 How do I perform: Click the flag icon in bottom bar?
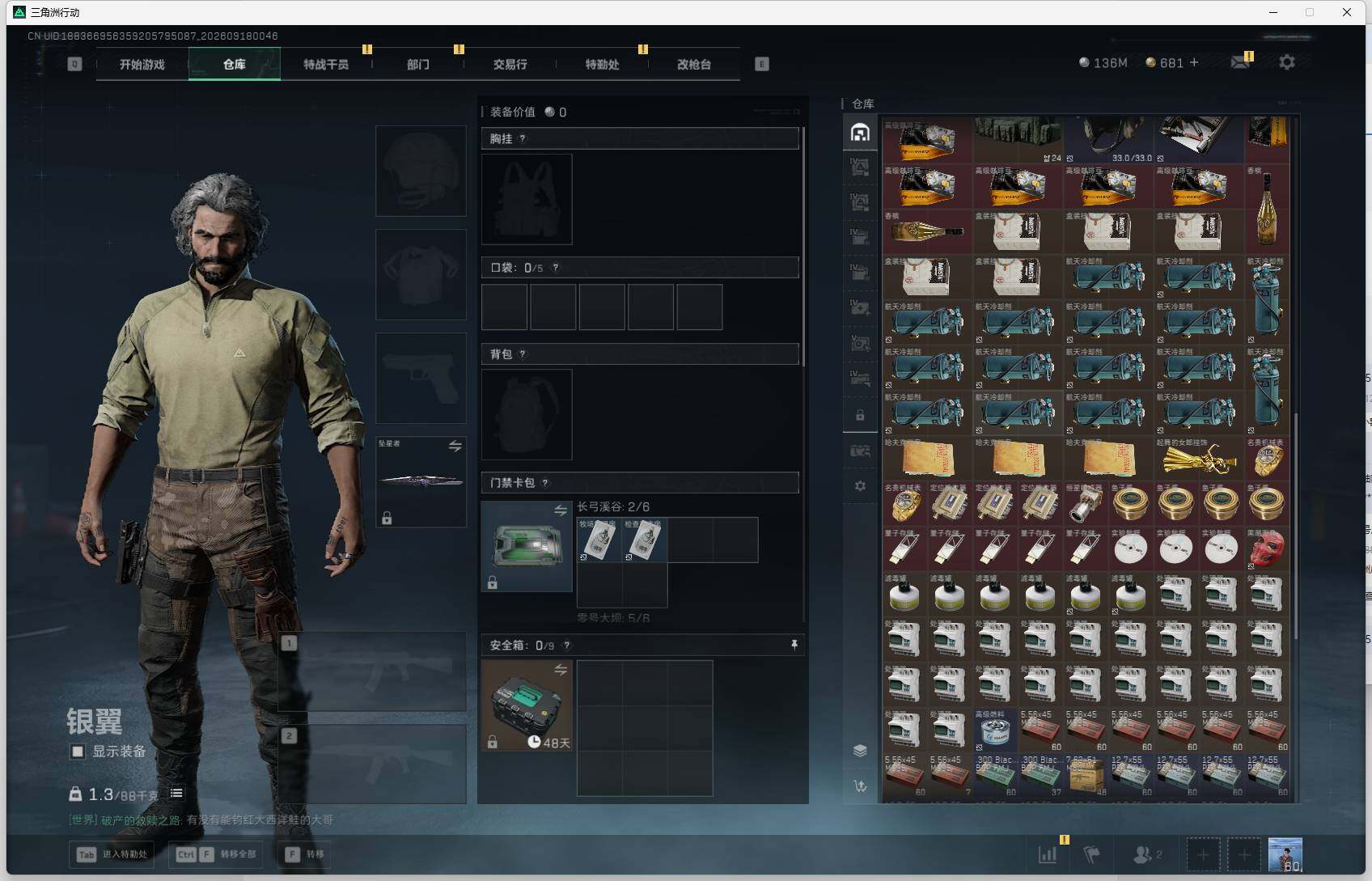coord(1092,854)
